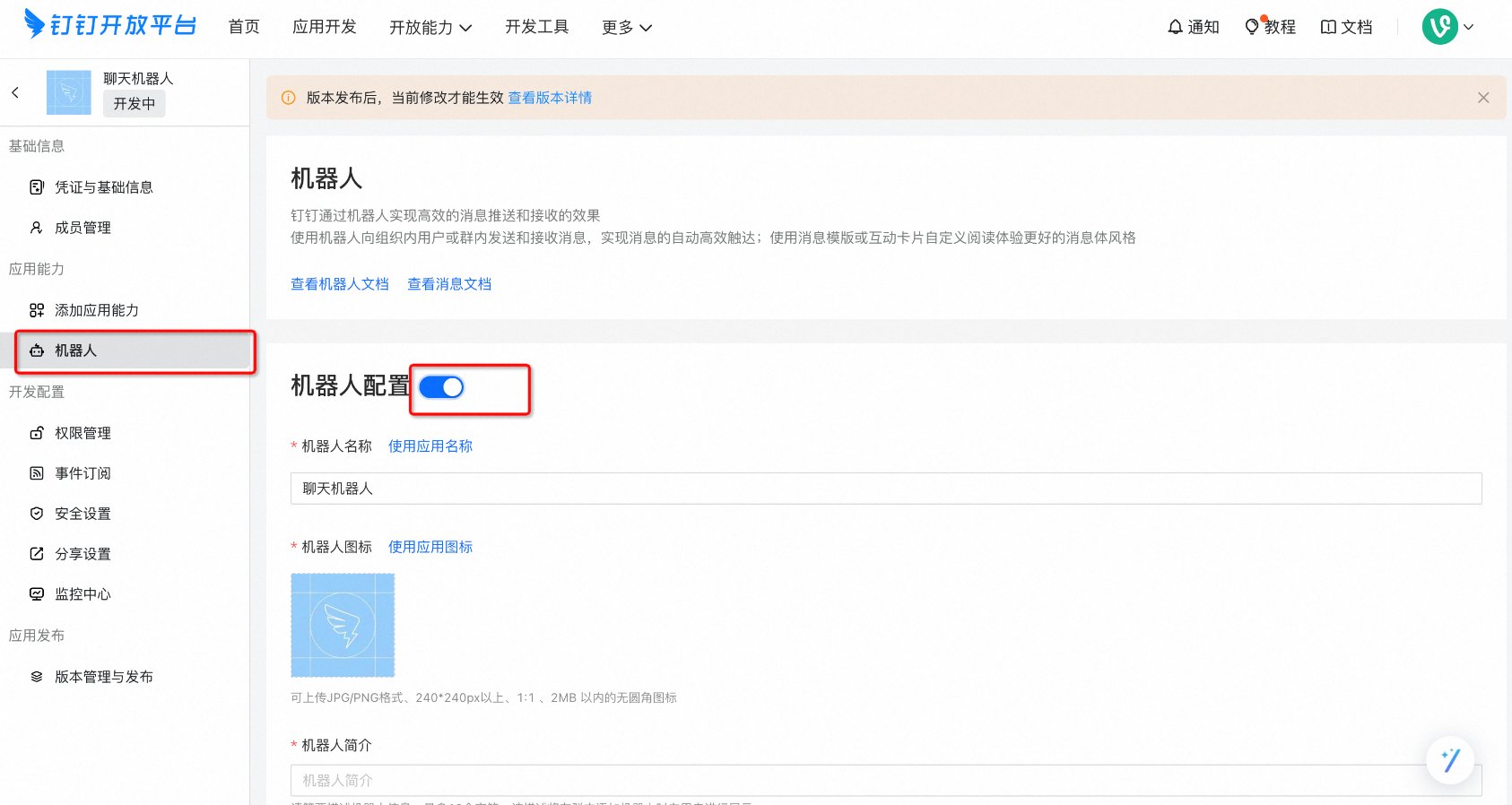This screenshot has height=805, width=1512.
Task: Click the 聊天机器人 app name in sidebar
Action: coord(138,79)
